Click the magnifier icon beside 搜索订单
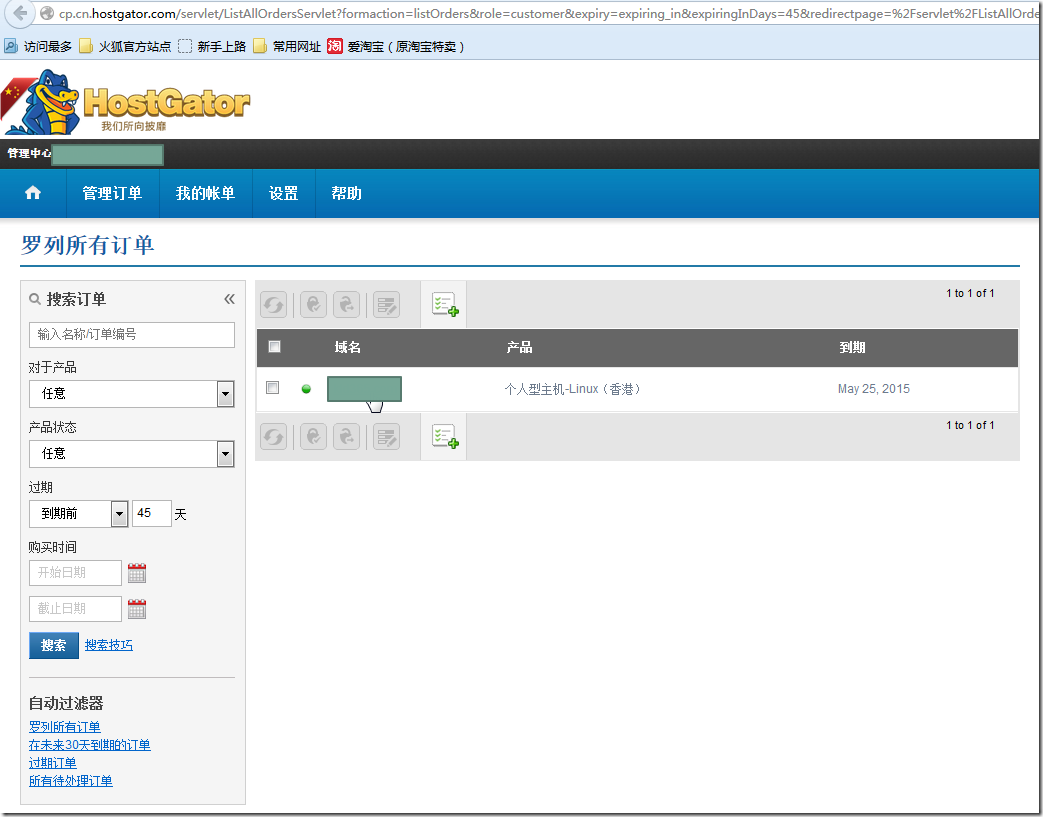This screenshot has height=817, width=1043. pyautogui.click(x=35, y=299)
